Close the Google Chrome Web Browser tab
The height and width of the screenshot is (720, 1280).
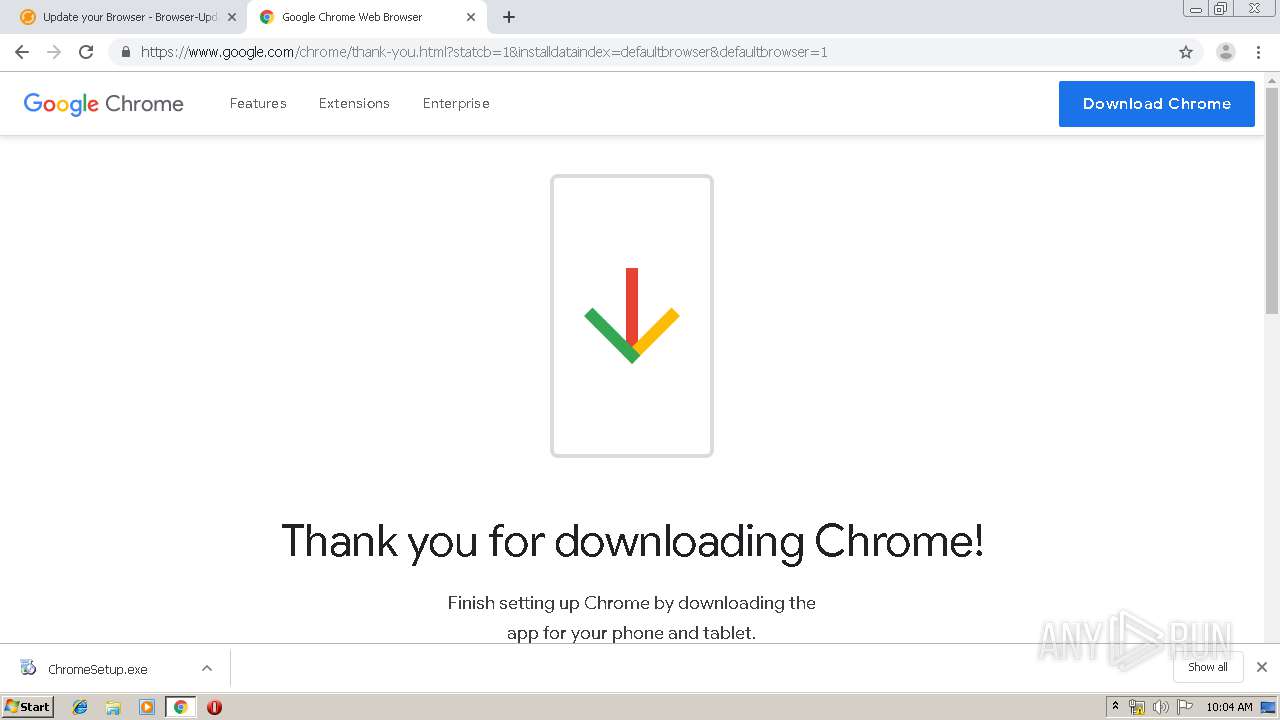click(471, 17)
